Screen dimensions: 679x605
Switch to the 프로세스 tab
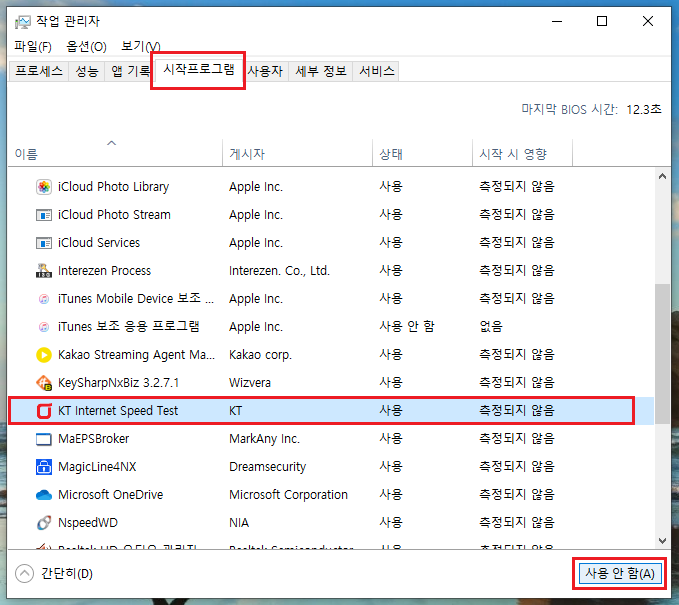pos(39,71)
